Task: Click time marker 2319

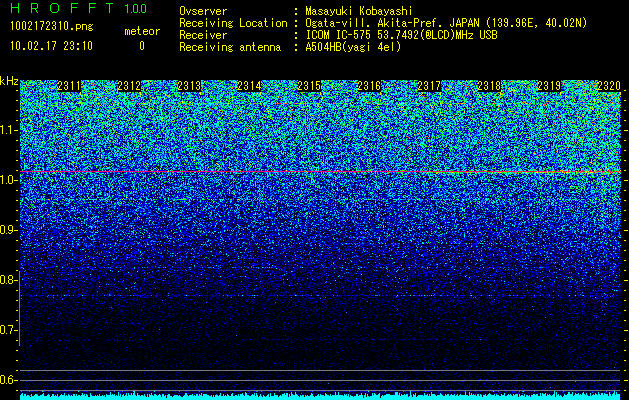Action: [x=549, y=86]
